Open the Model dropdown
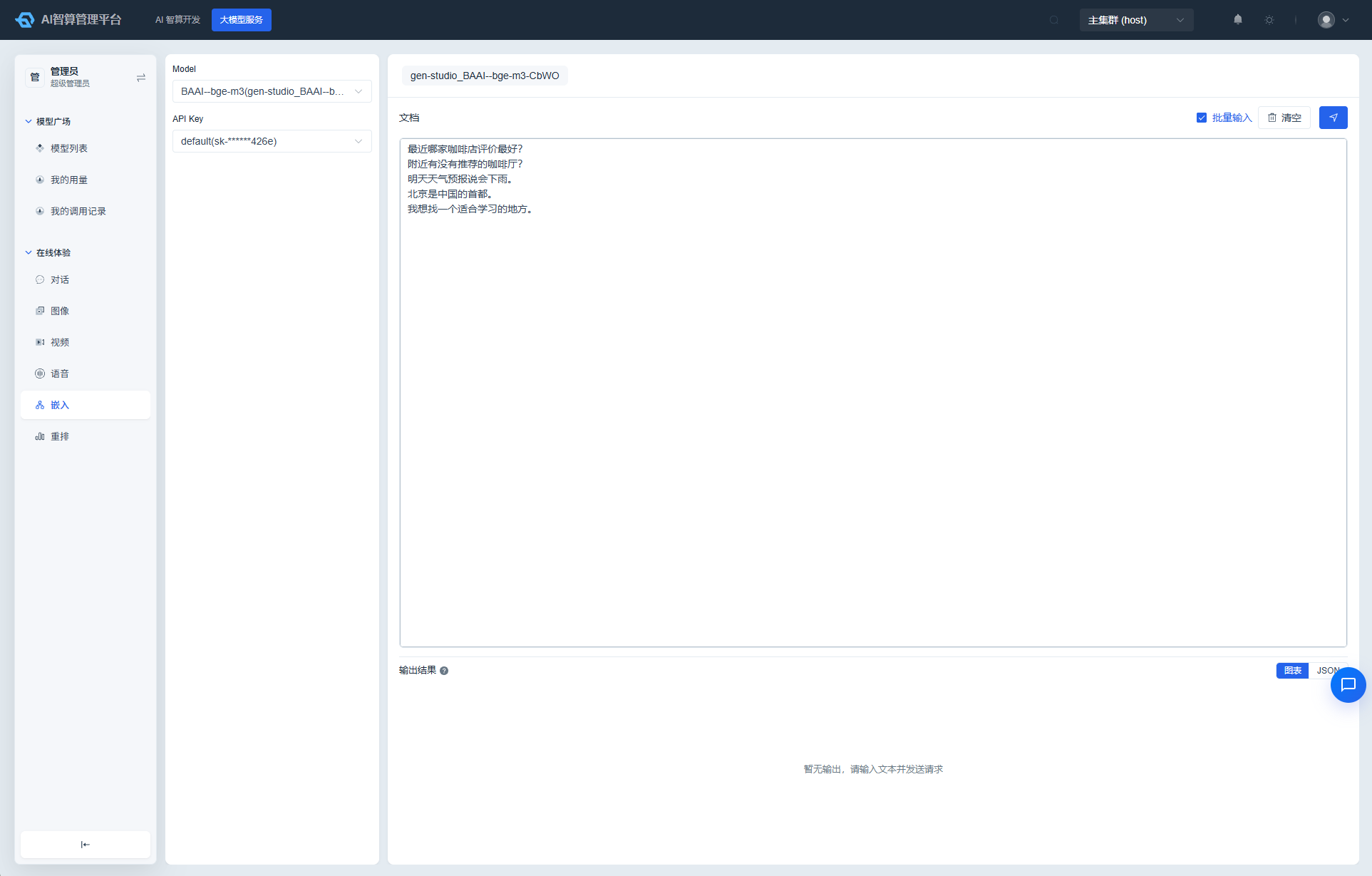This screenshot has width=1372, height=876. pos(272,91)
